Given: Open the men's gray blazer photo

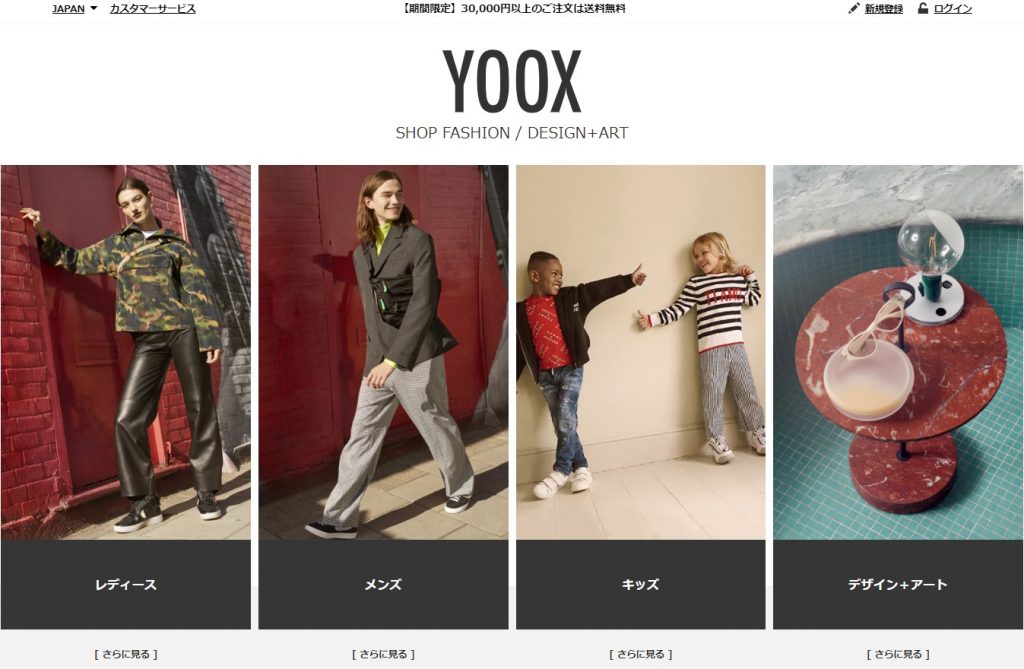Looking at the screenshot, I should pyautogui.click(x=383, y=353).
